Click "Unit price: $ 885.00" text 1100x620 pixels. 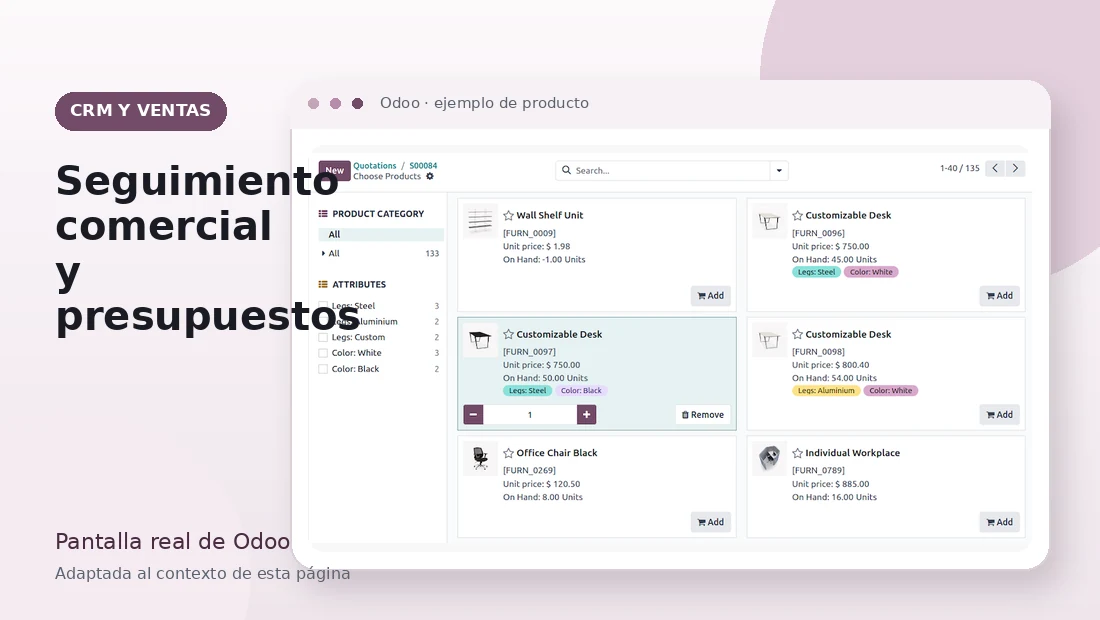point(831,484)
